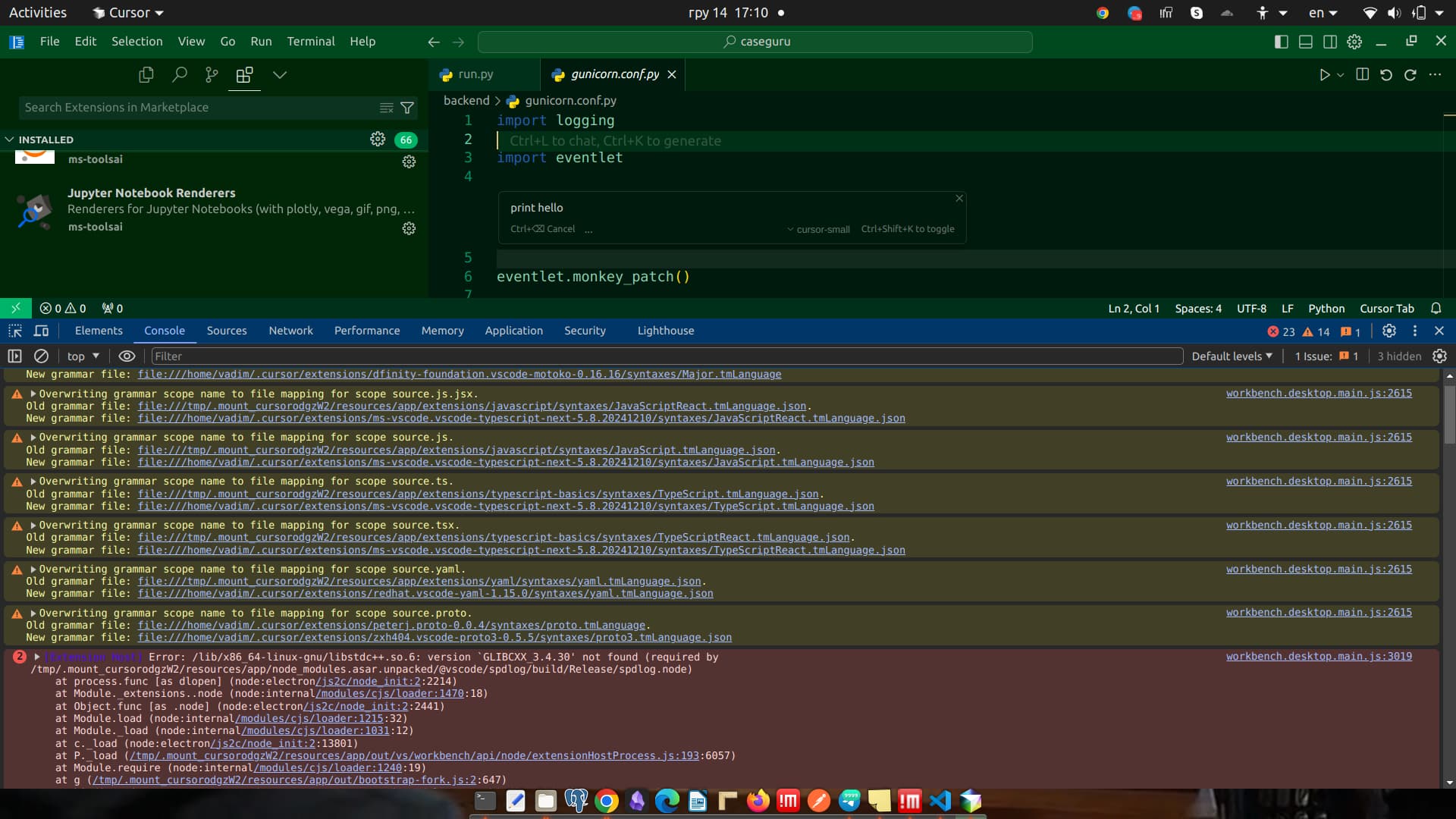Click the Run Python file play icon
Screen dimensions: 1456x819
click(x=1324, y=74)
